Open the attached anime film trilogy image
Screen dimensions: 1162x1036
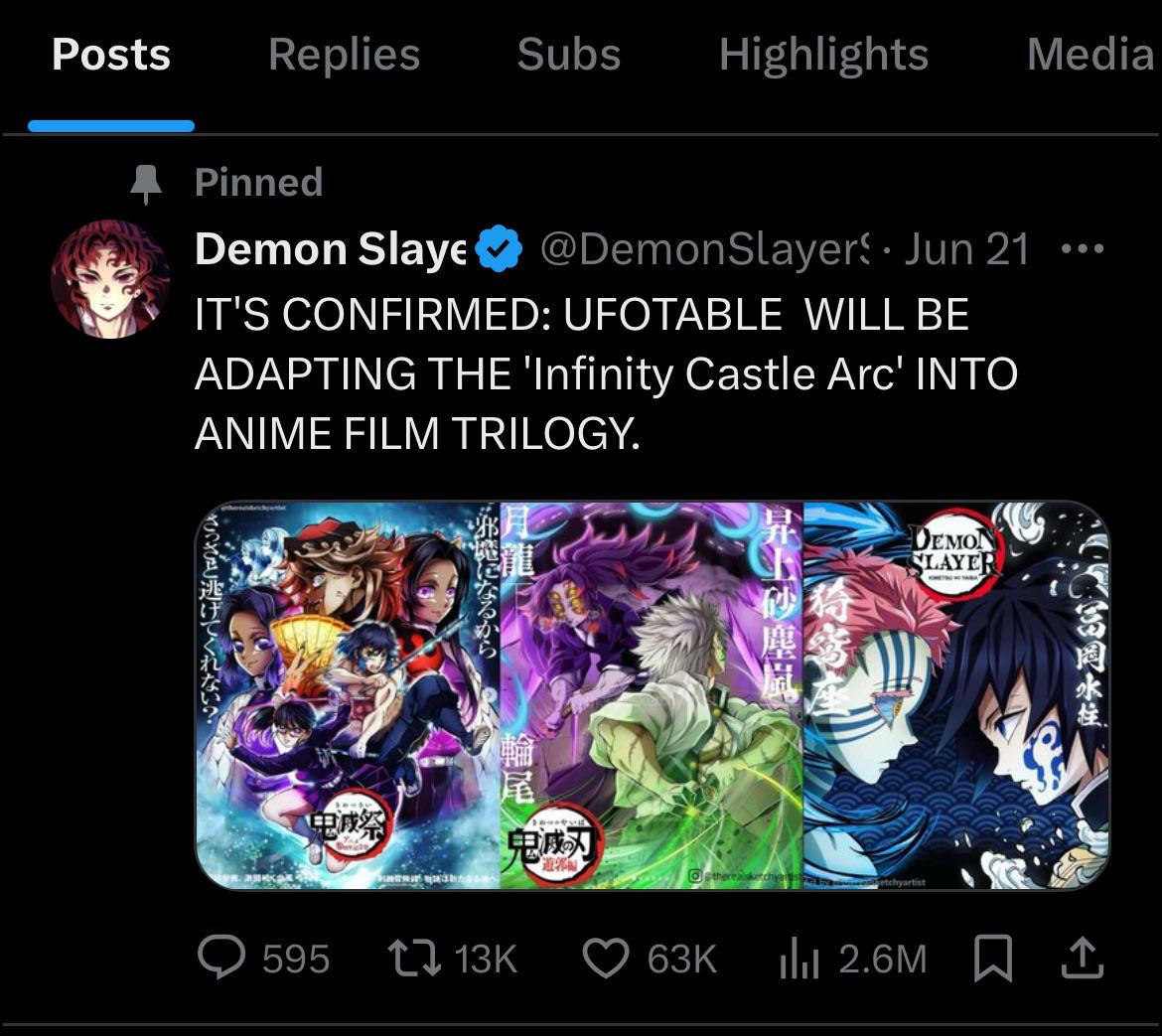tap(651, 693)
